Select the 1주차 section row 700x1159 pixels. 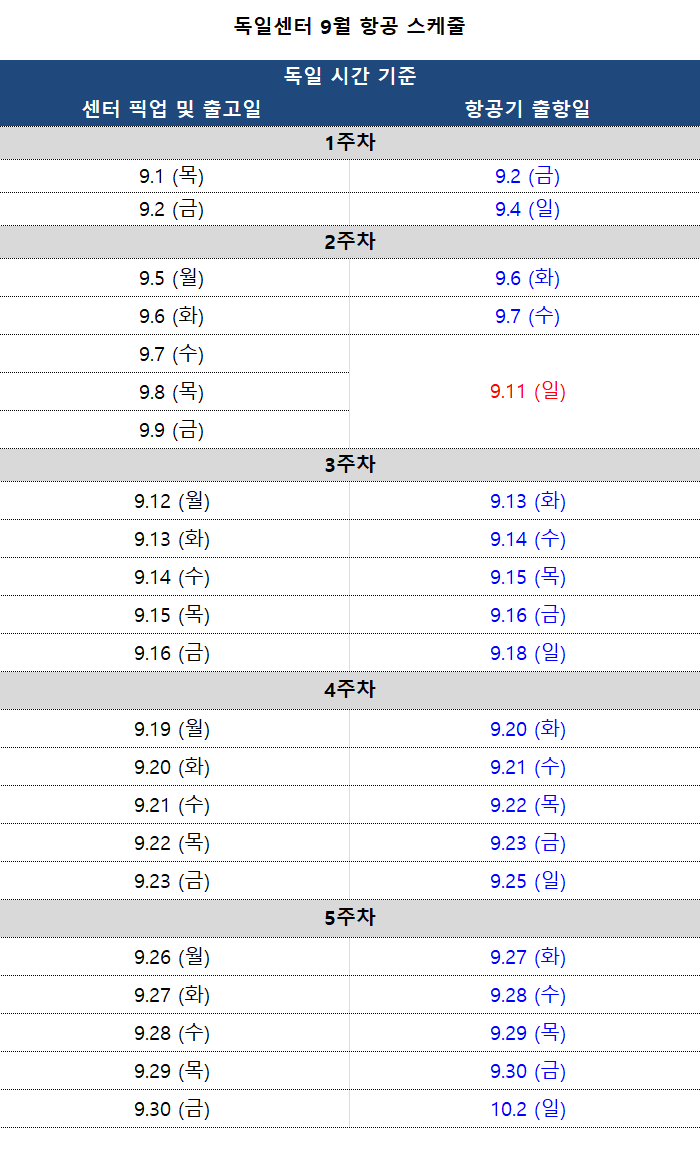point(350,143)
